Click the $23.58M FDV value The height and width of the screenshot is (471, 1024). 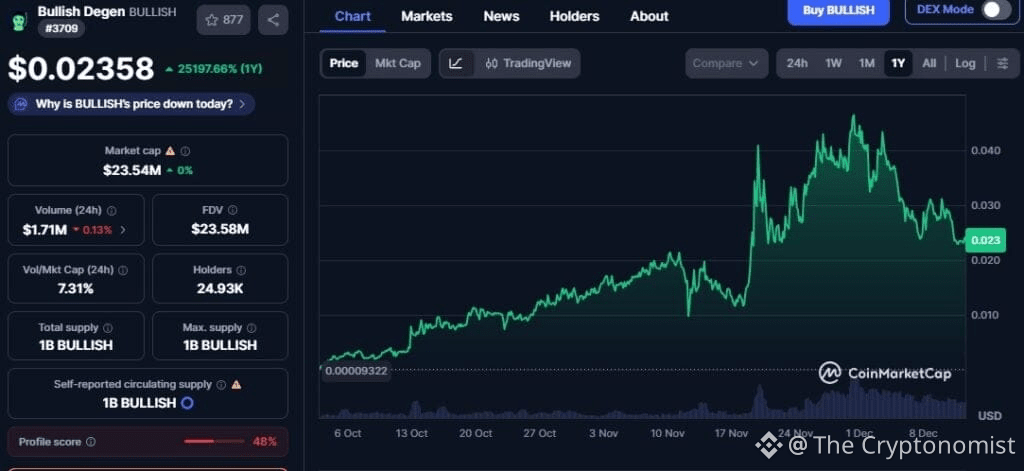[220, 229]
